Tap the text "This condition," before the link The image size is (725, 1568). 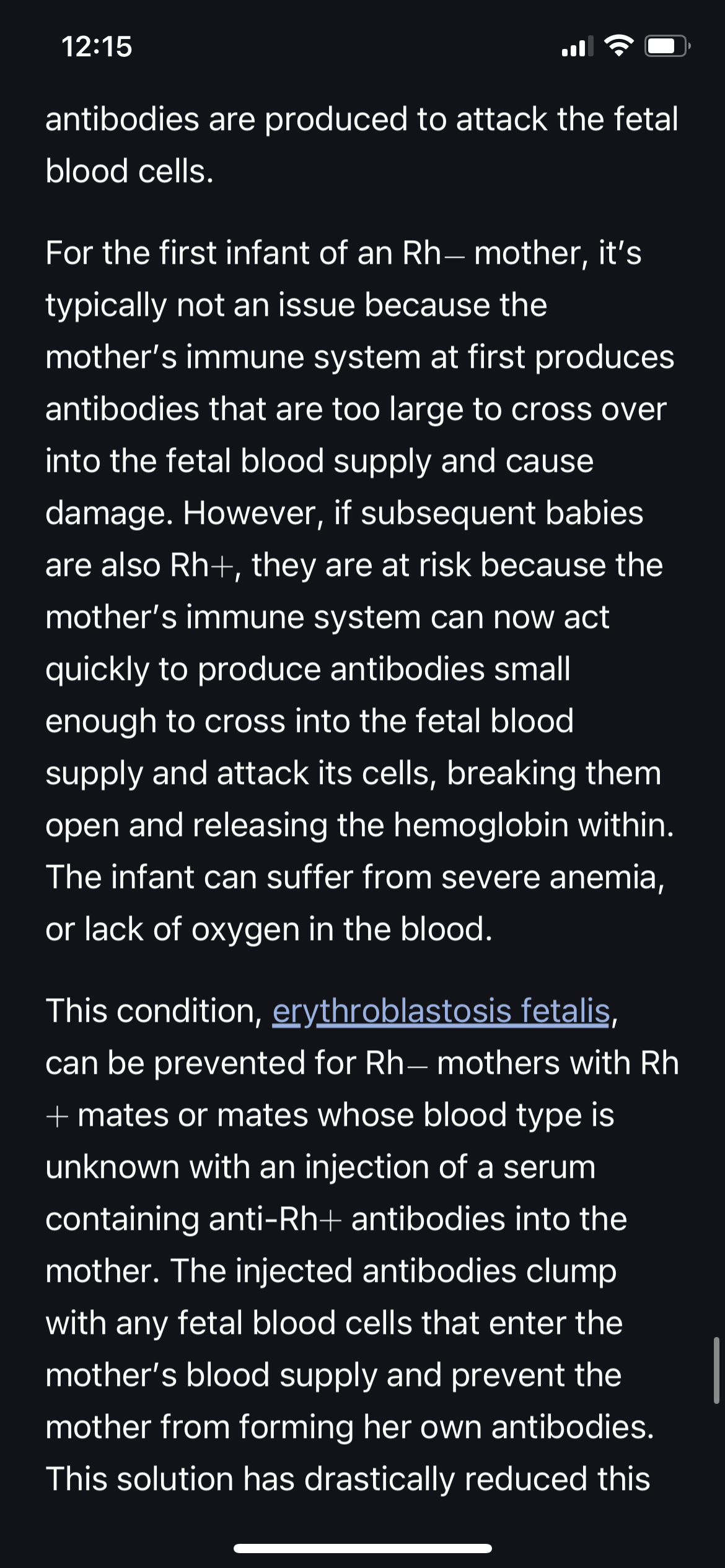tap(154, 1012)
